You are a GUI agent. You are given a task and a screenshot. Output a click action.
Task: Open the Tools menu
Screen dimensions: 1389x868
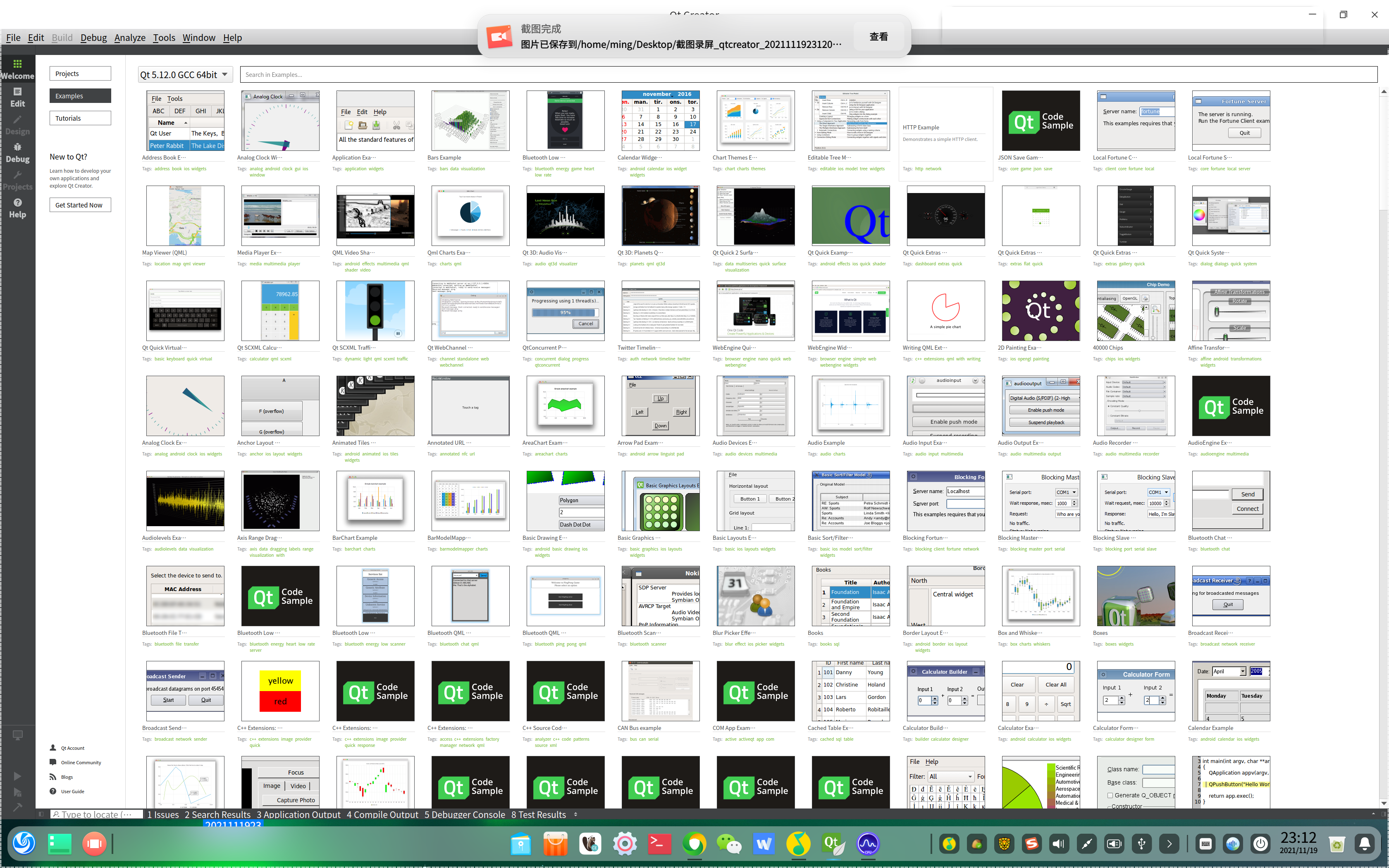(164, 38)
